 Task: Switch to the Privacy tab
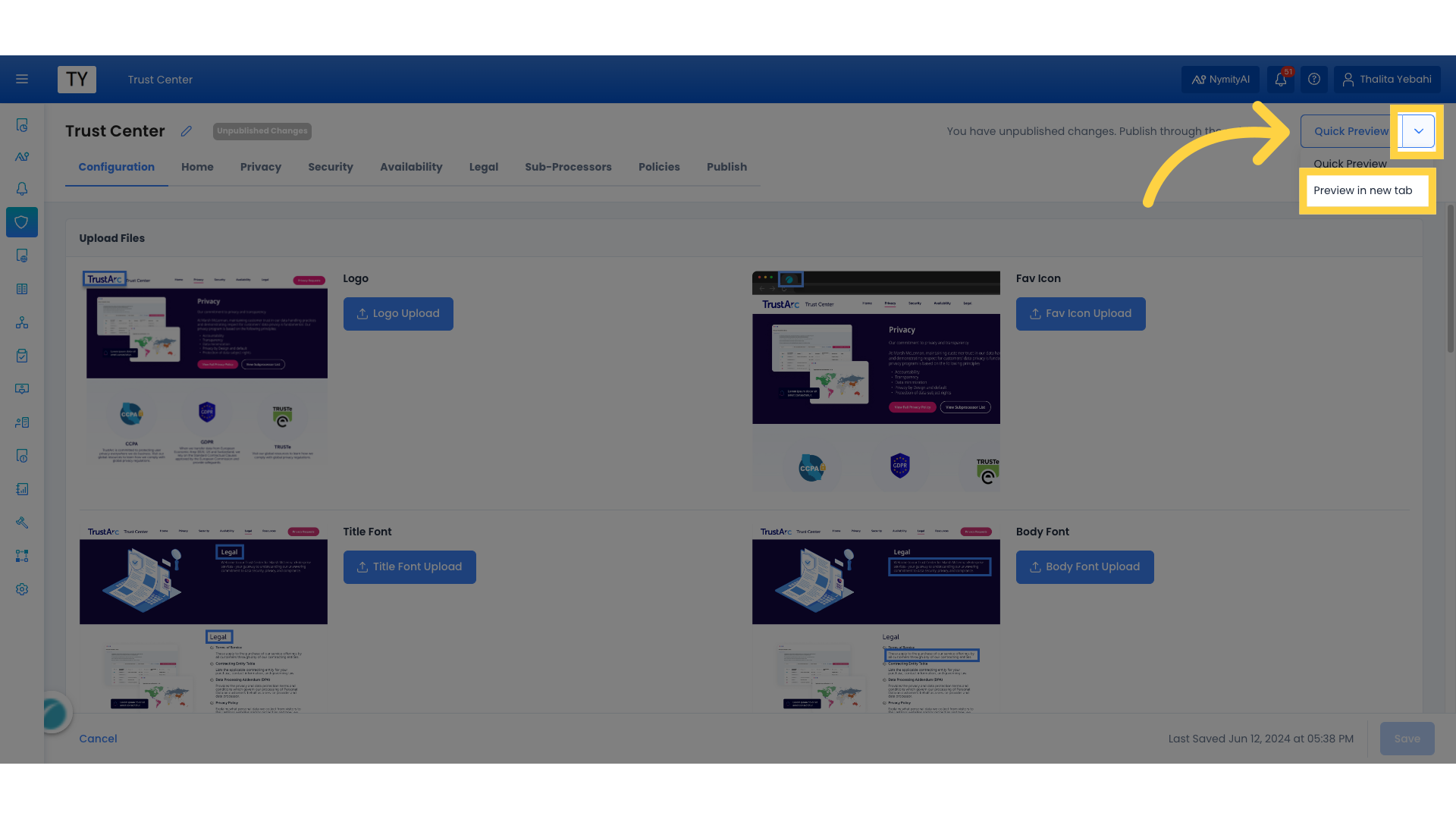pyautogui.click(x=261, y=167)
